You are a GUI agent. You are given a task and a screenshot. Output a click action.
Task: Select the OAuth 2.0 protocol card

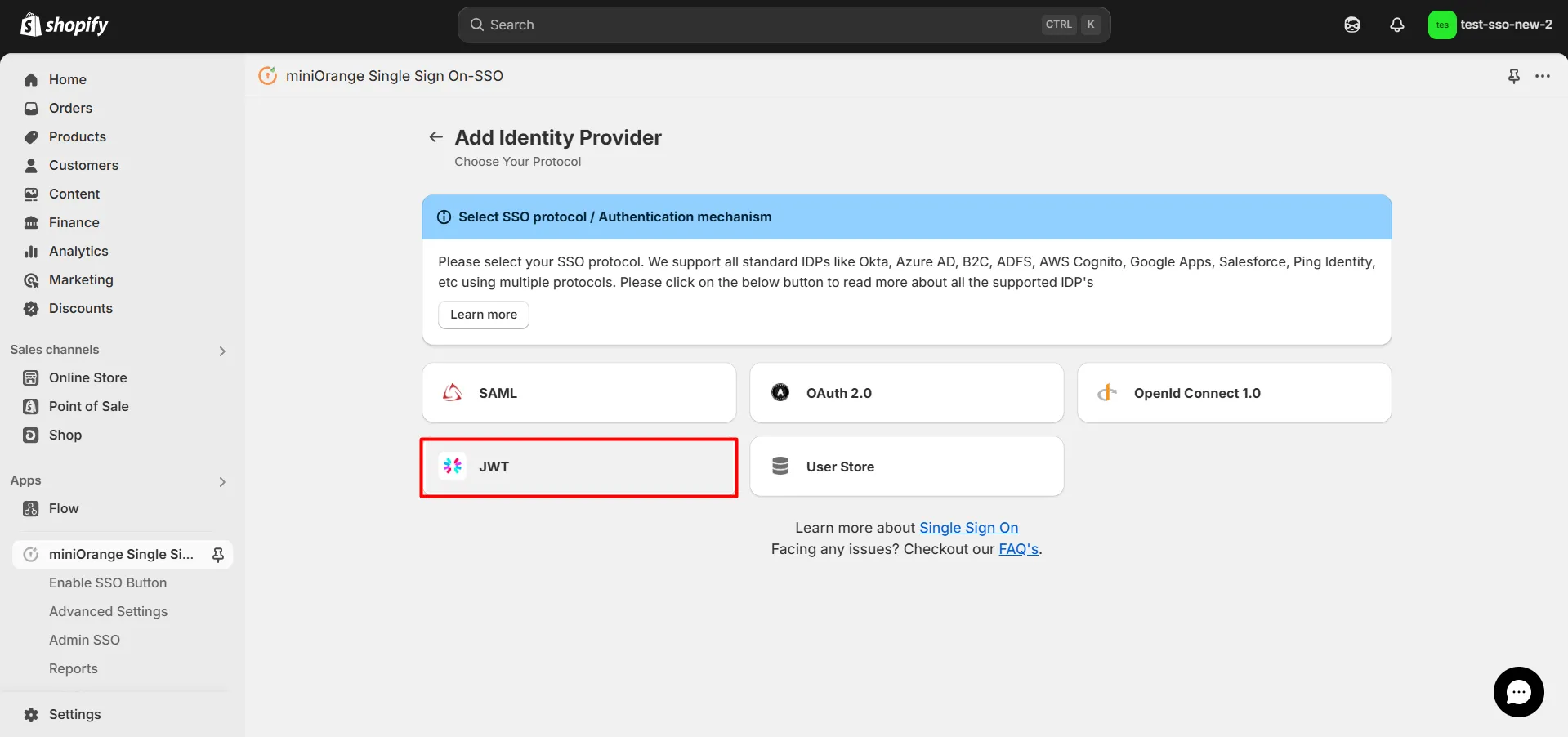click(x=906, y=393)
